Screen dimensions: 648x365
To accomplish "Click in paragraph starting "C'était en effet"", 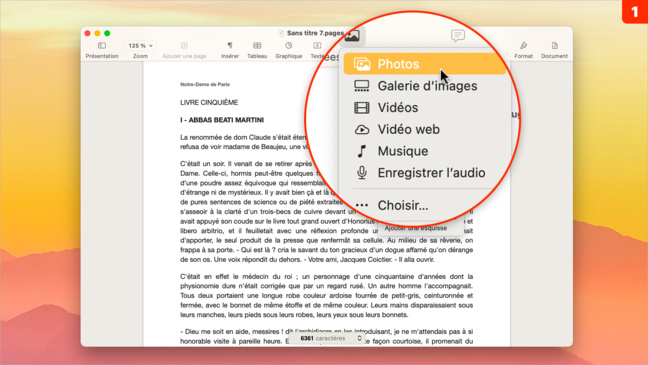I will [326, 296].
